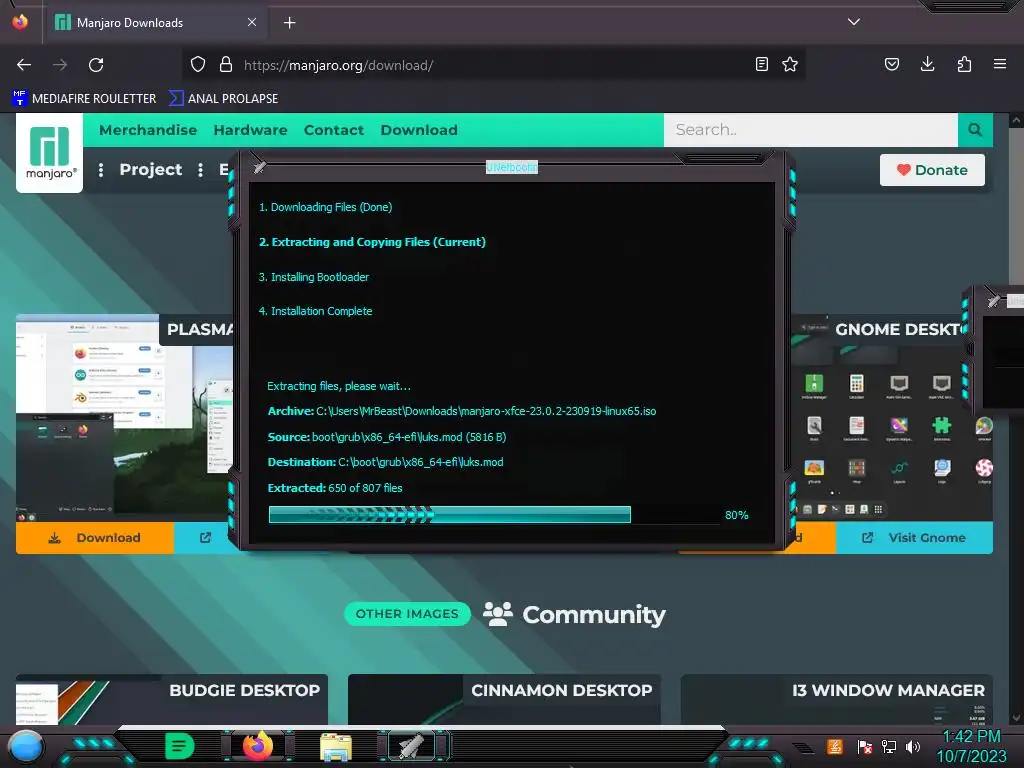Click the Java tray icon
The height and width of the screenshot is (768, 1024).
pyautogui.click(x=834, y=746)
